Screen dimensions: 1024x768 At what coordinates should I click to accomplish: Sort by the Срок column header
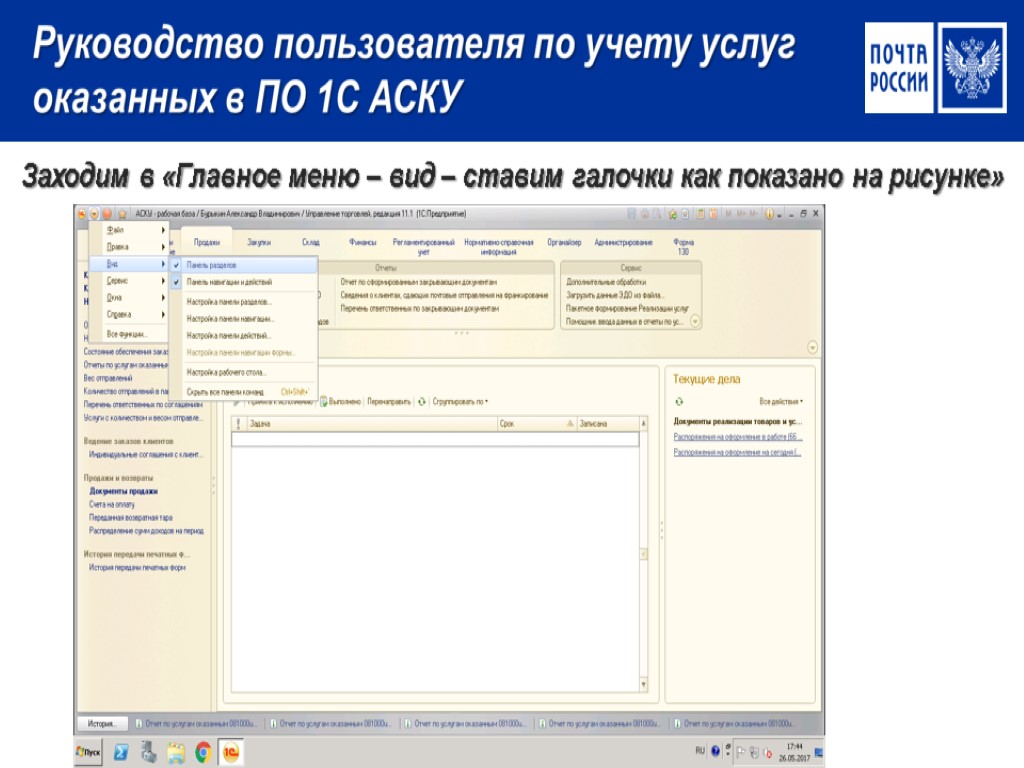tap(537, 424)
